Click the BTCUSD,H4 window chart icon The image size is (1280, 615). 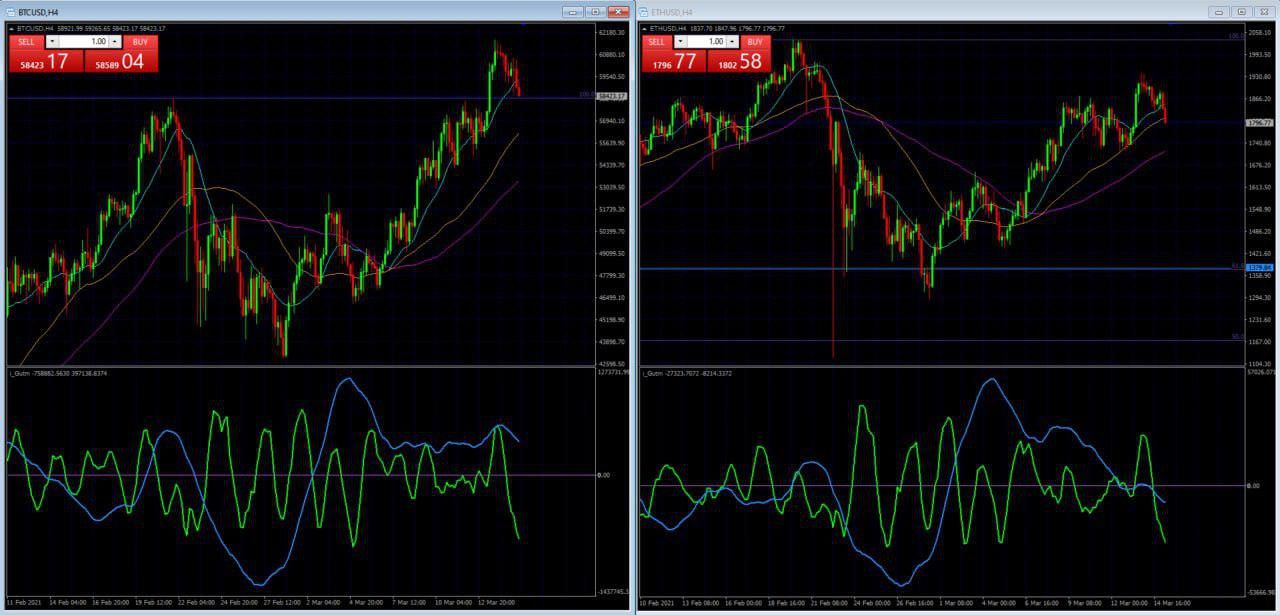tap(11, 12)
